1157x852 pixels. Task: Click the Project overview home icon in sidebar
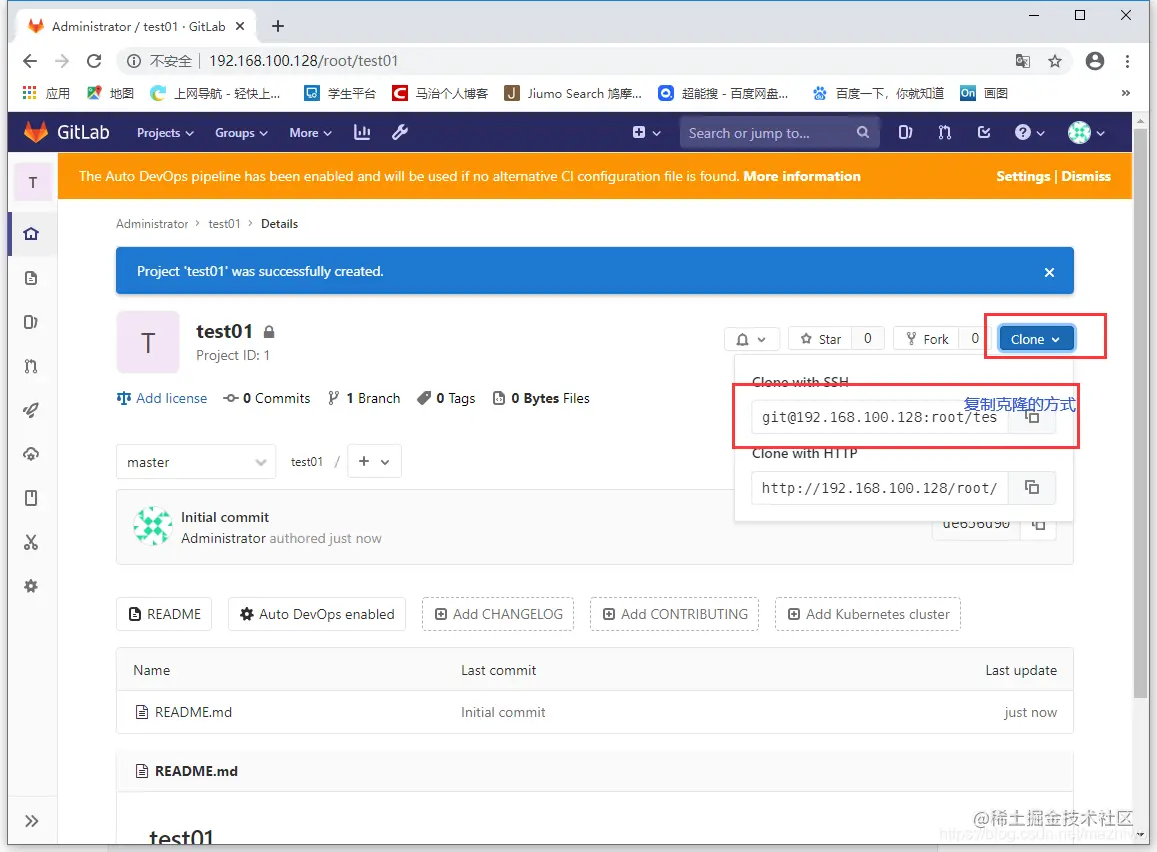pyautogui.click(x=31, y=234)
